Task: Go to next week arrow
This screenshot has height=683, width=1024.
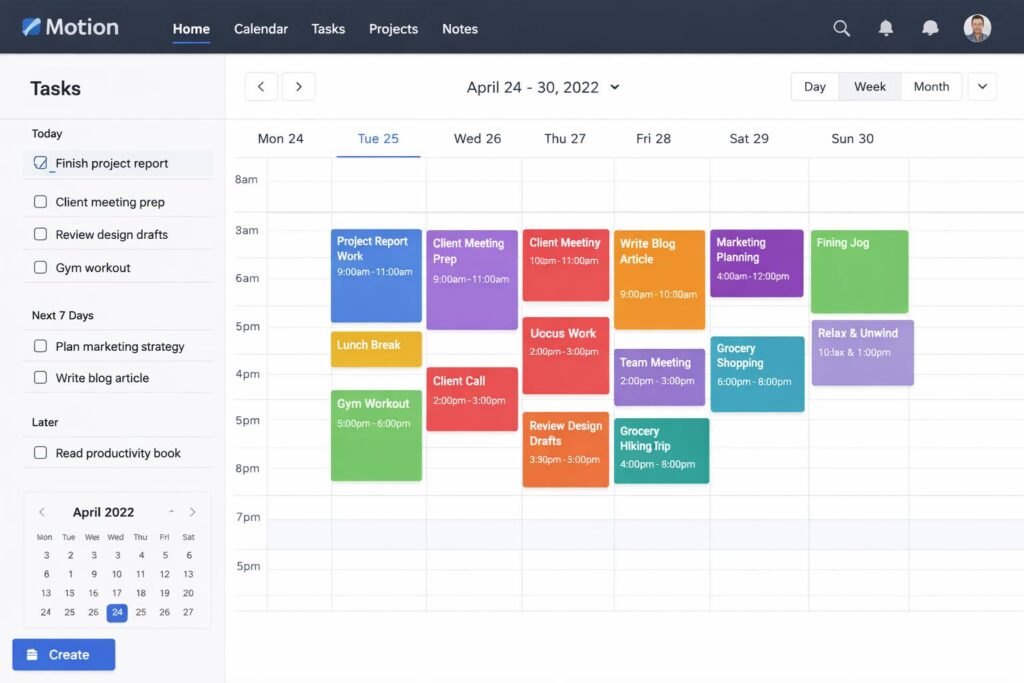Action: click(298, 87)
